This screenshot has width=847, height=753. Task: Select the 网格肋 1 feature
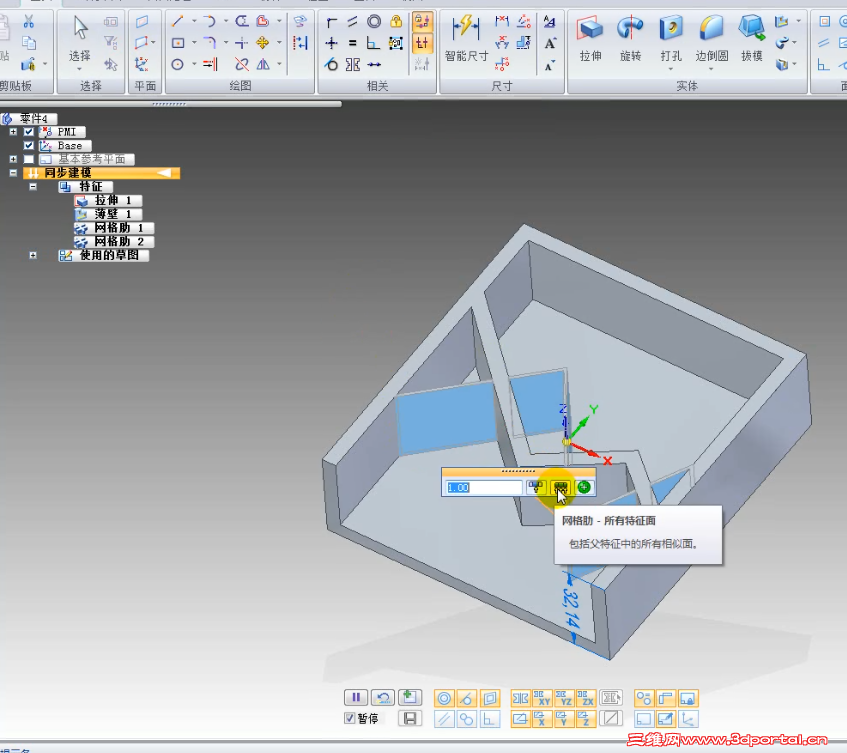coord(114,228)
